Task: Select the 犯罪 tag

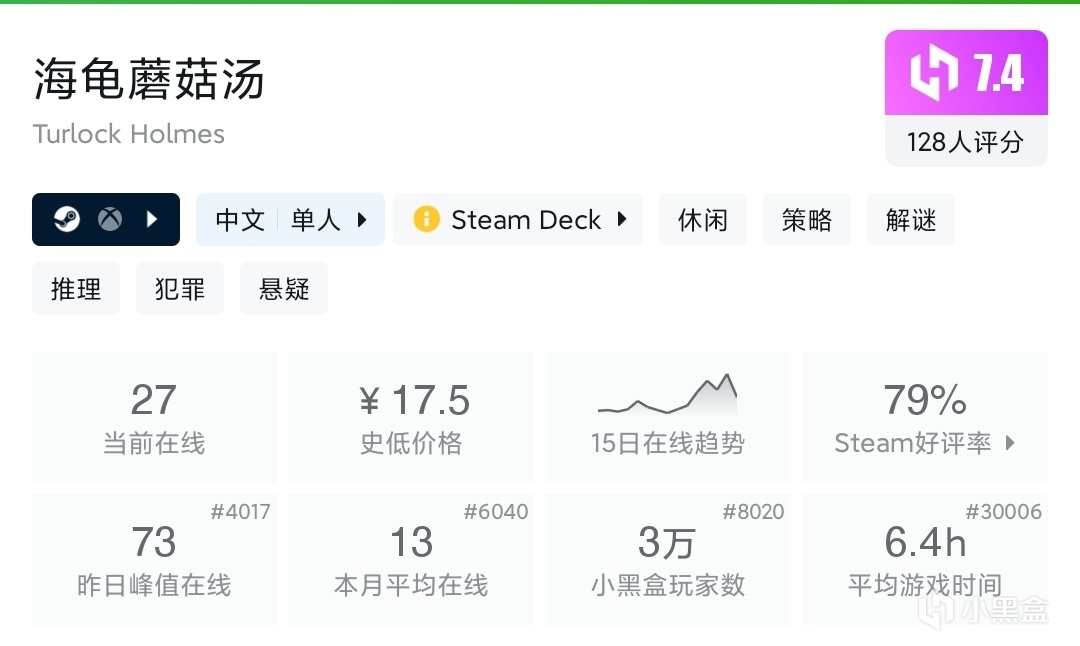Action: tap(180, 289)
